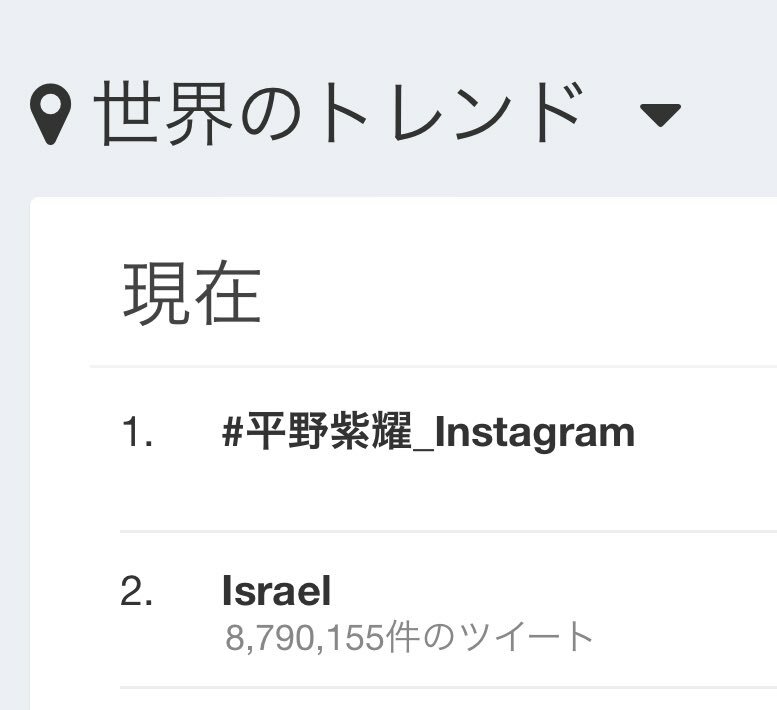Open the #平野紫耀_Instagram trending hashtag
The height and width of the screenshot is (710, 777).
[x=429, y=432]
